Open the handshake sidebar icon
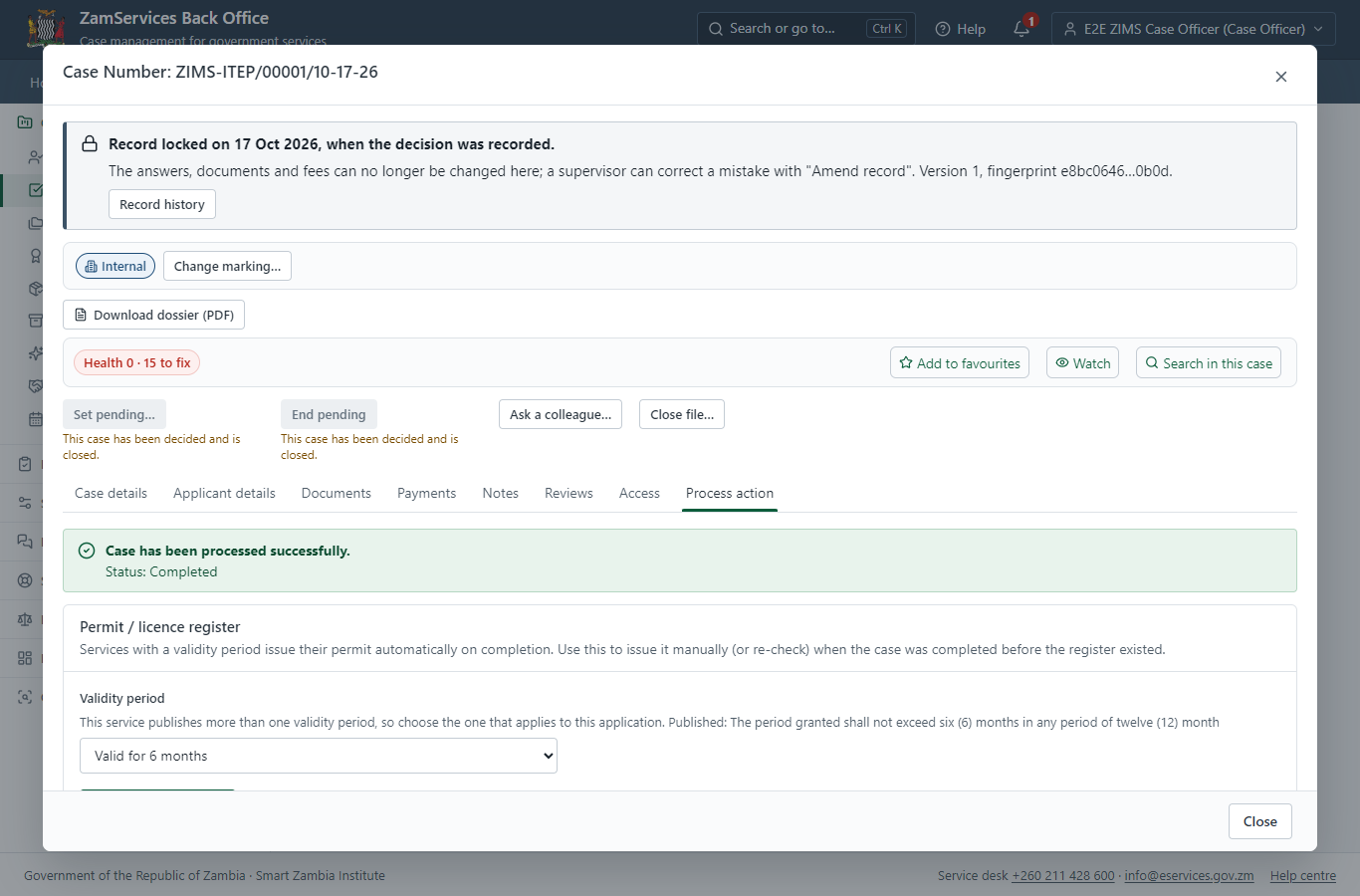The image size is (1360, 896). pos(36,386)
